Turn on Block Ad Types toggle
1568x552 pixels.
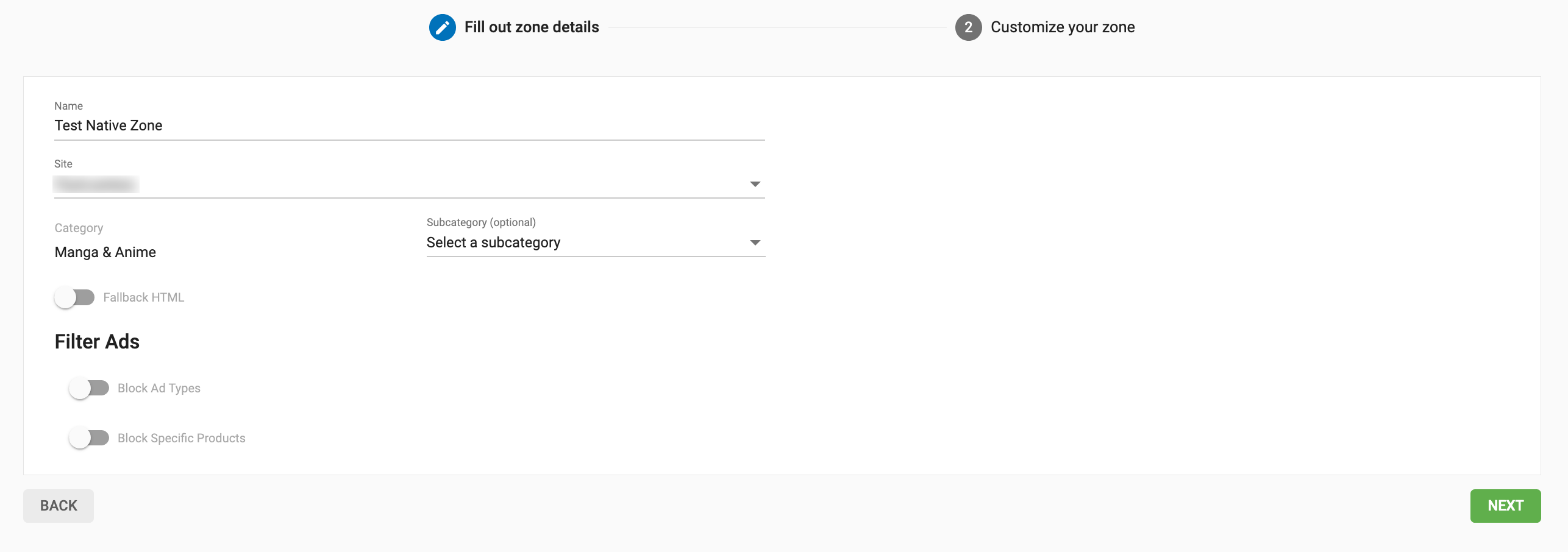(89, 388)
